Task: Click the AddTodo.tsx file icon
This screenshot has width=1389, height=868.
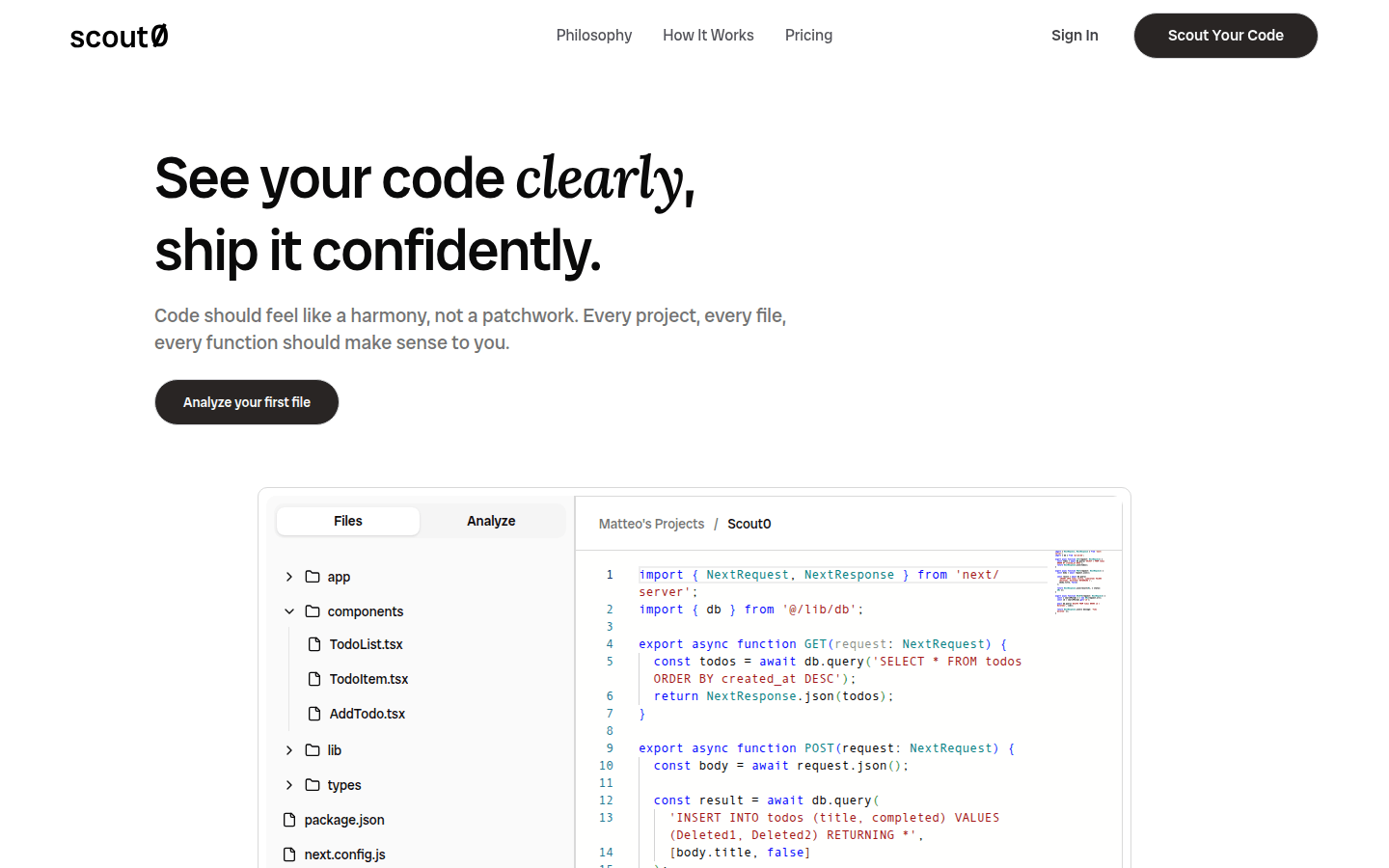Action: click(314, 714)
